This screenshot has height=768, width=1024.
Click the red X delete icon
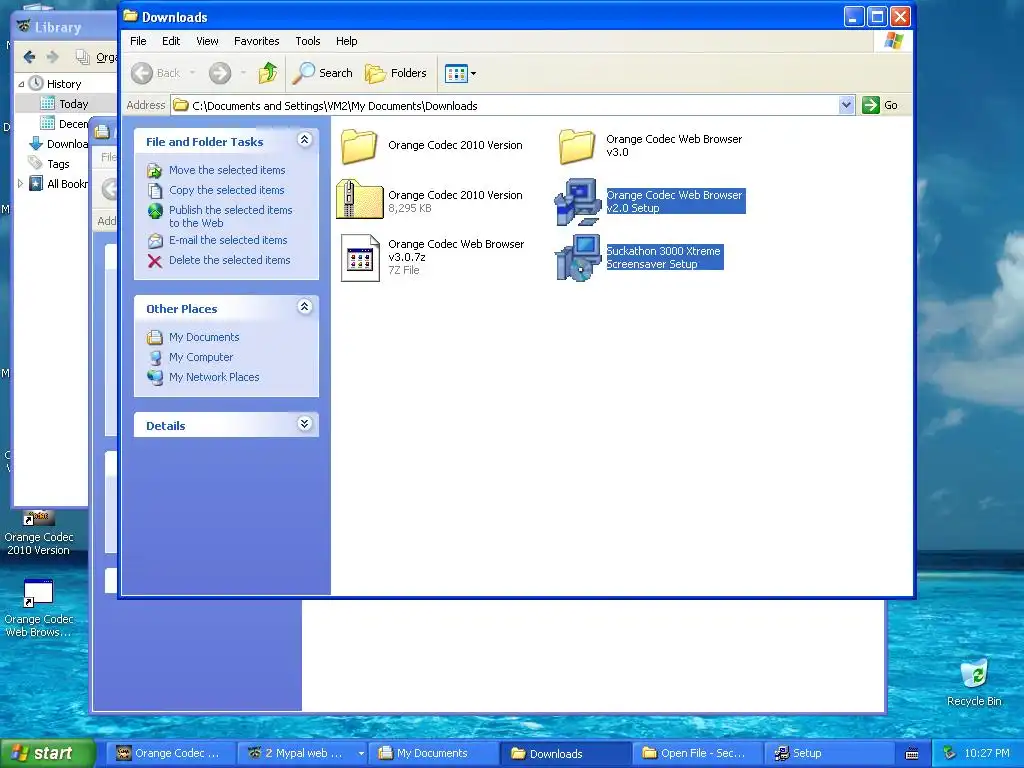(x=155, y=261)
